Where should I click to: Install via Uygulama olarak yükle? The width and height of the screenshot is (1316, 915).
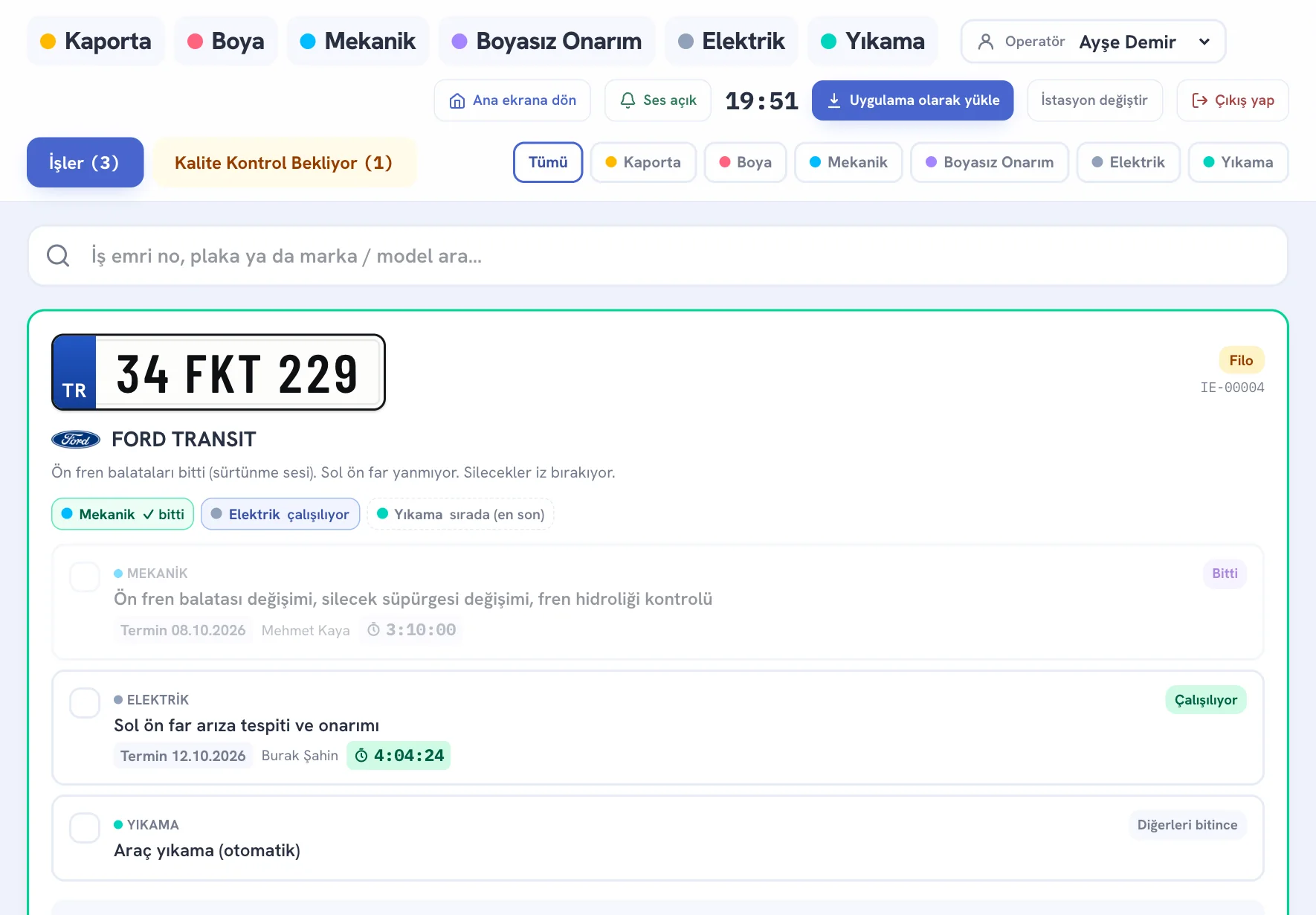(x=912, y=100)
